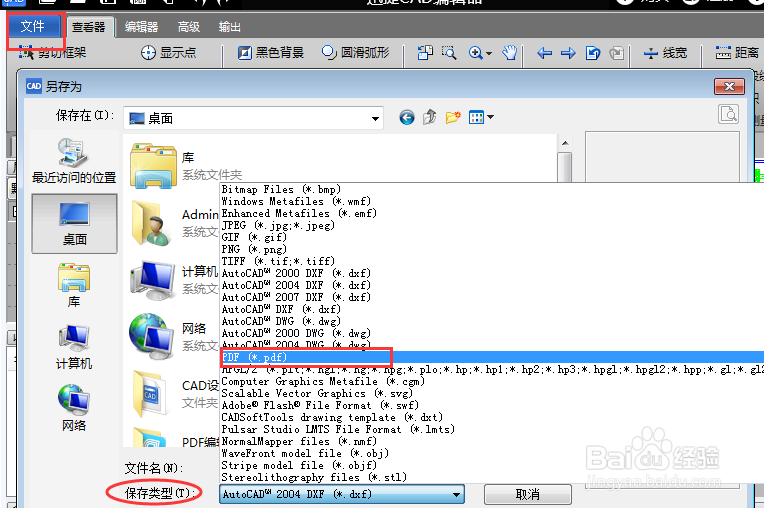Select 网络 in the places bar
This screenshot has height=508, width=764.
74,408
